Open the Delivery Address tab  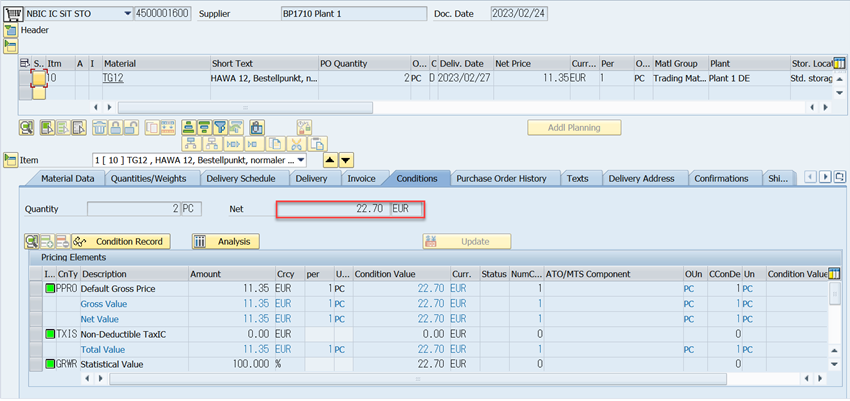click(641, 178)
